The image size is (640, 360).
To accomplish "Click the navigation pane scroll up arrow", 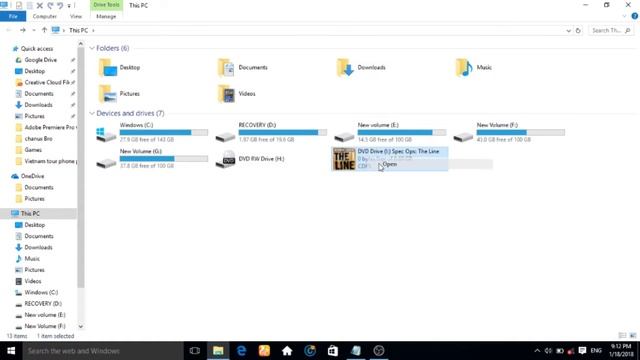I will coord(80,44).
